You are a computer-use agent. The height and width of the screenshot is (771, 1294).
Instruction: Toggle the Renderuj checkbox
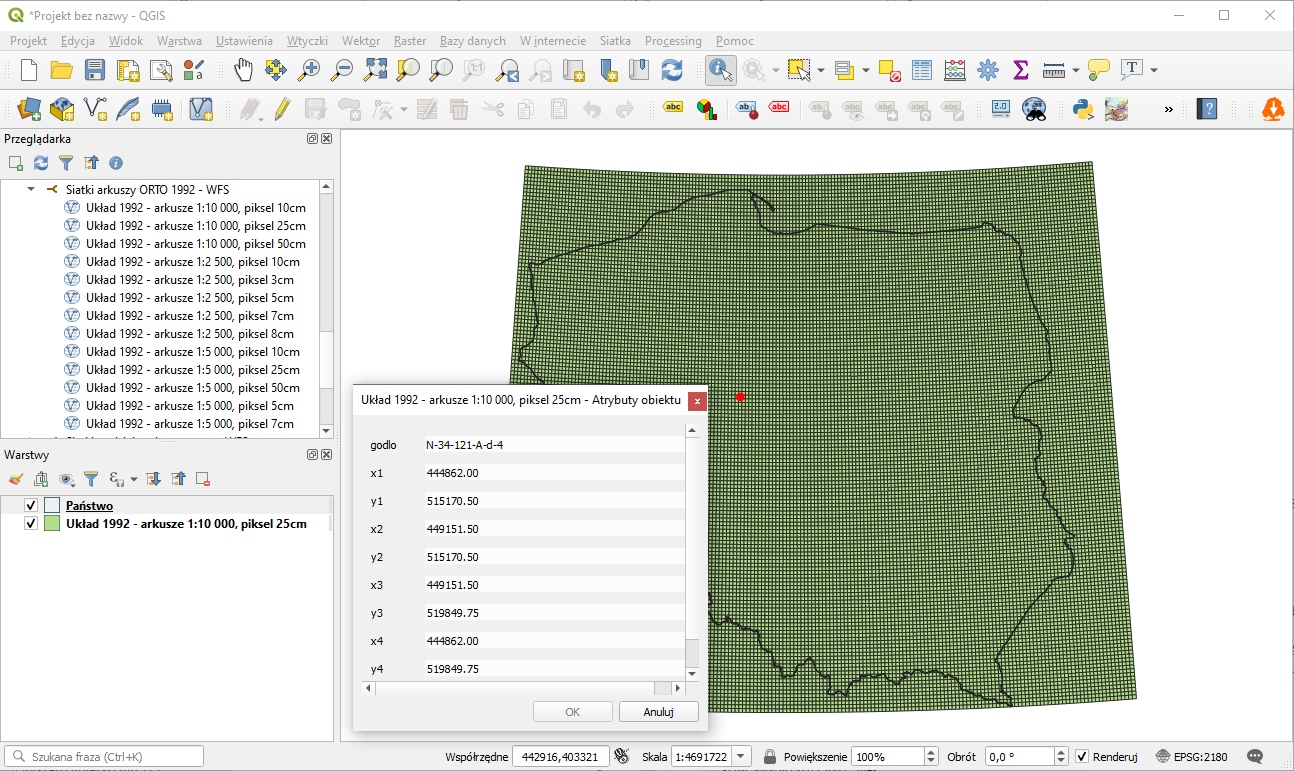1082,756
